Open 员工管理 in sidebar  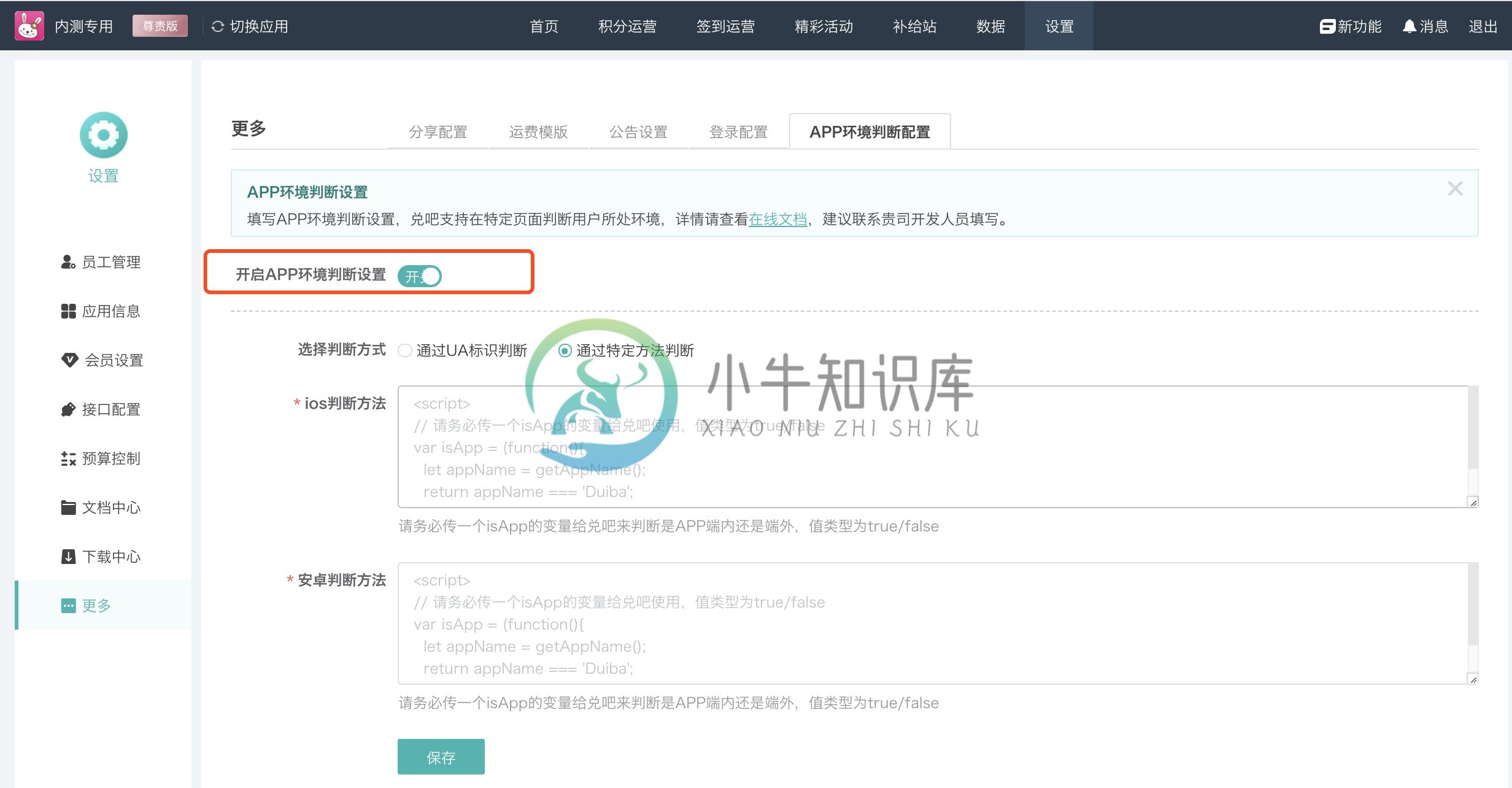(111, 262)
